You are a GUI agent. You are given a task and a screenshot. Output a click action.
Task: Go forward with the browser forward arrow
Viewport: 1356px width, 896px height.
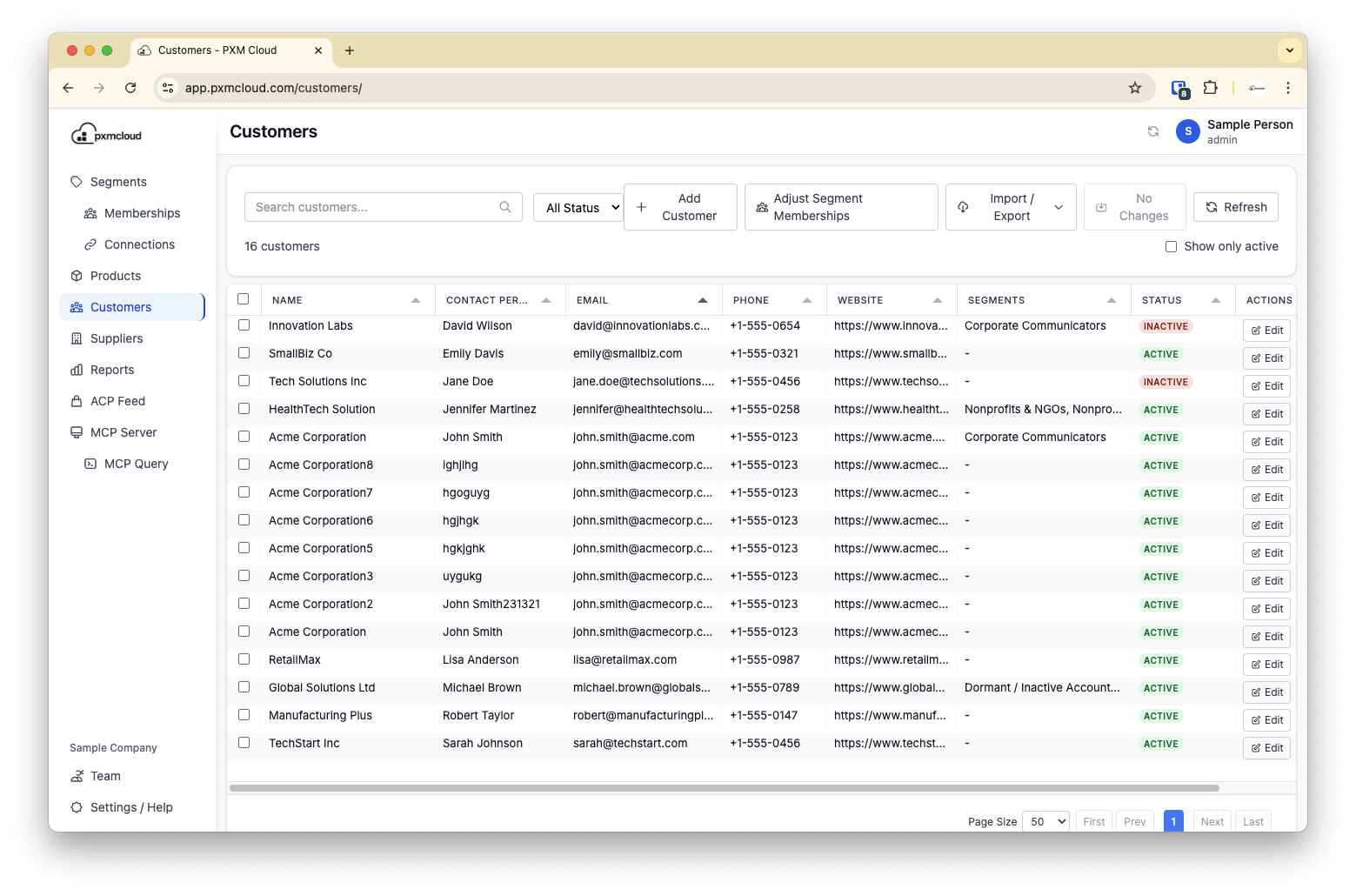pos(99,88)
